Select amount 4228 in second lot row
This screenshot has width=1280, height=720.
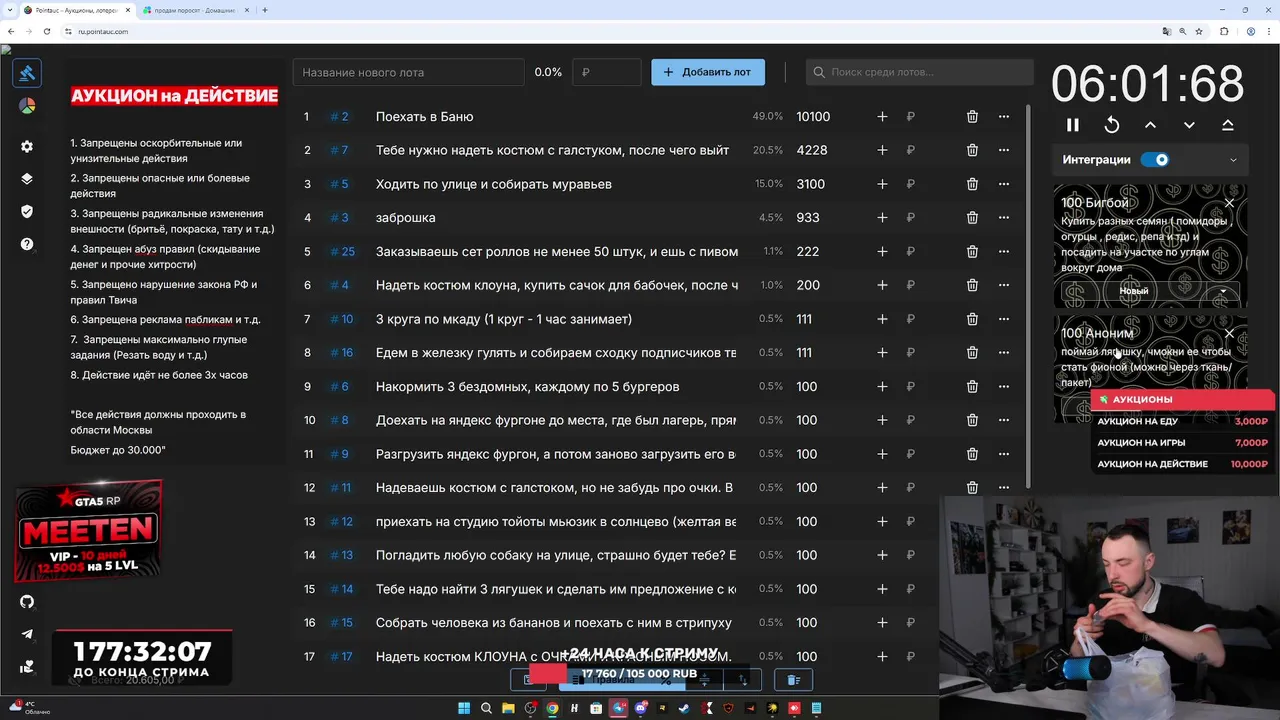[811, 150]
